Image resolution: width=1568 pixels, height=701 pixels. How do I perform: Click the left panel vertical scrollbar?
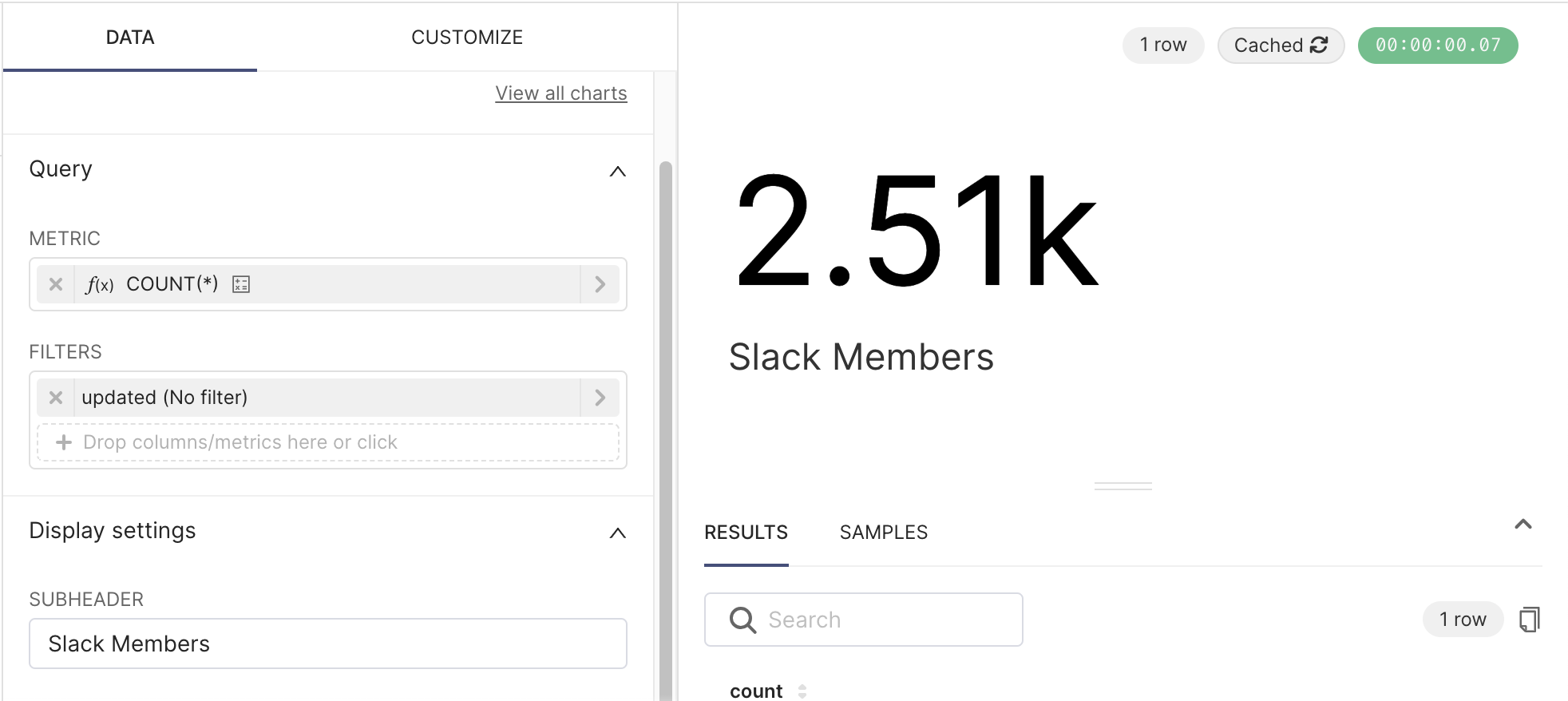click(665, 431)
